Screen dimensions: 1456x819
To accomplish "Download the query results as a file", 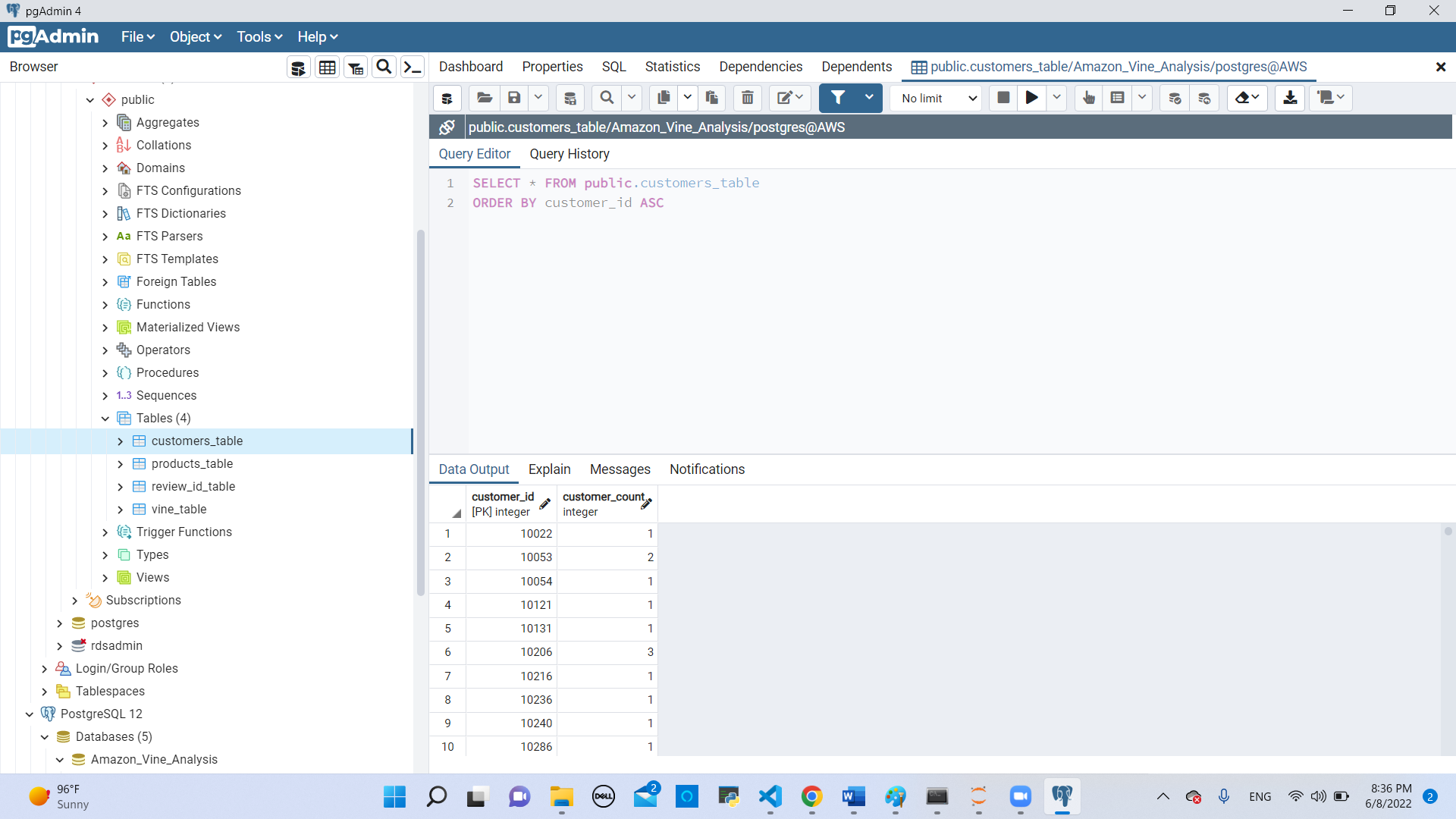I will [1290, 97].
